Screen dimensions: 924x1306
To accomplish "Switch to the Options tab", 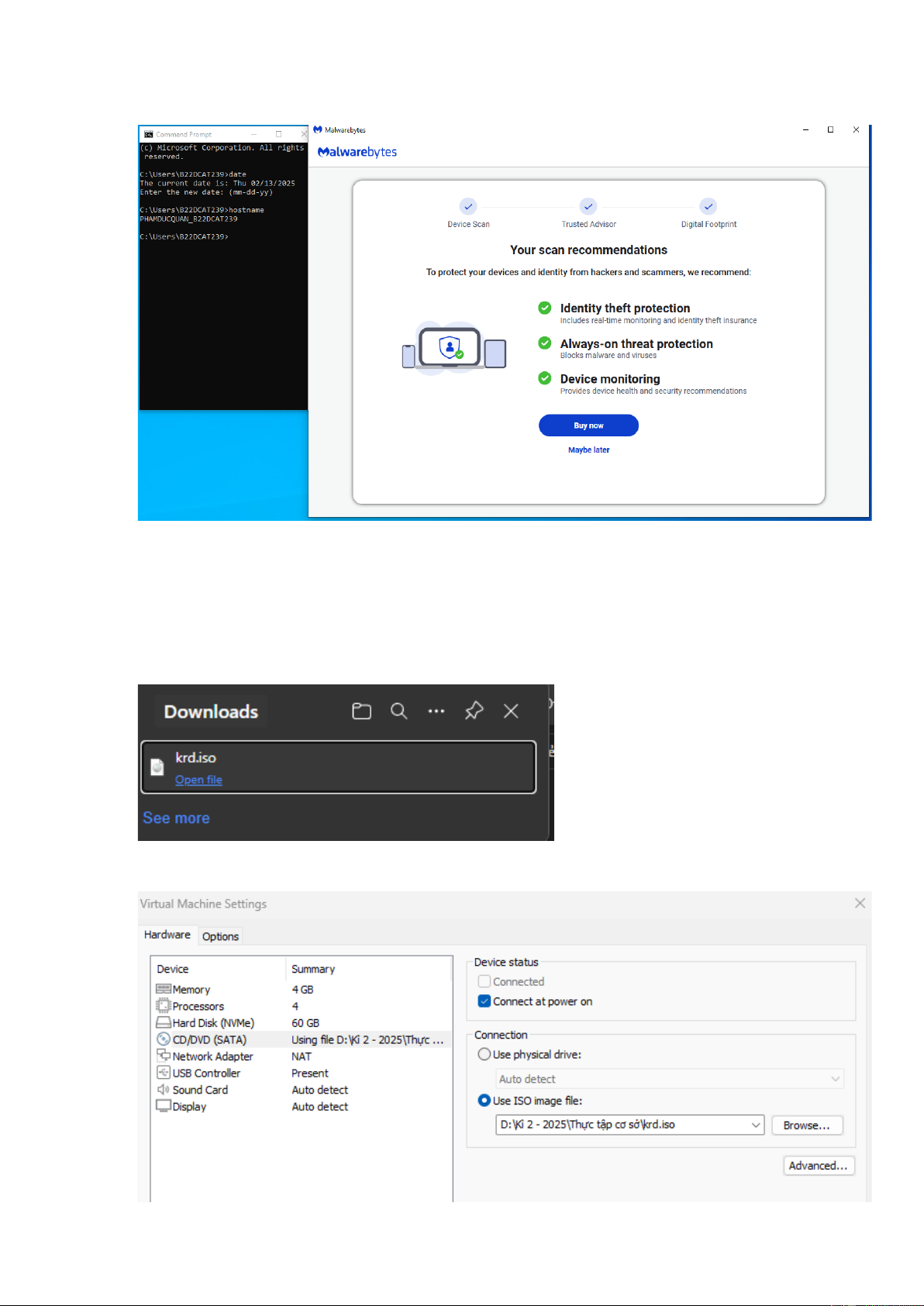I will point(220,936).
